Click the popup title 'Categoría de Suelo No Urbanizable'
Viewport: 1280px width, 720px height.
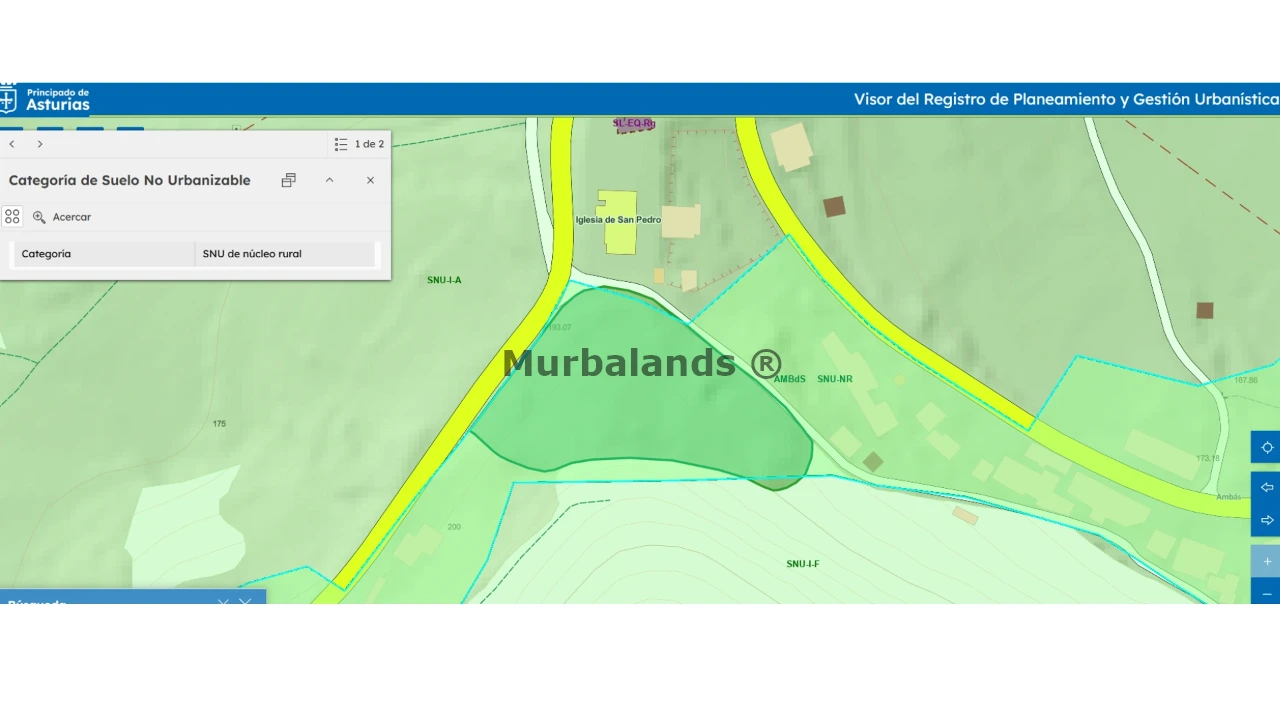pyautogui.click(x=130, y=180)
